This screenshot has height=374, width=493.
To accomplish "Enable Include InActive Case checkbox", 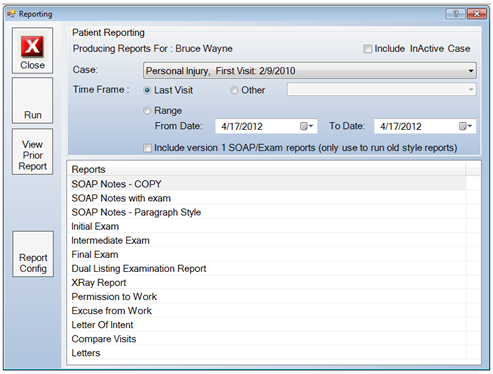I will pos(367,49).
